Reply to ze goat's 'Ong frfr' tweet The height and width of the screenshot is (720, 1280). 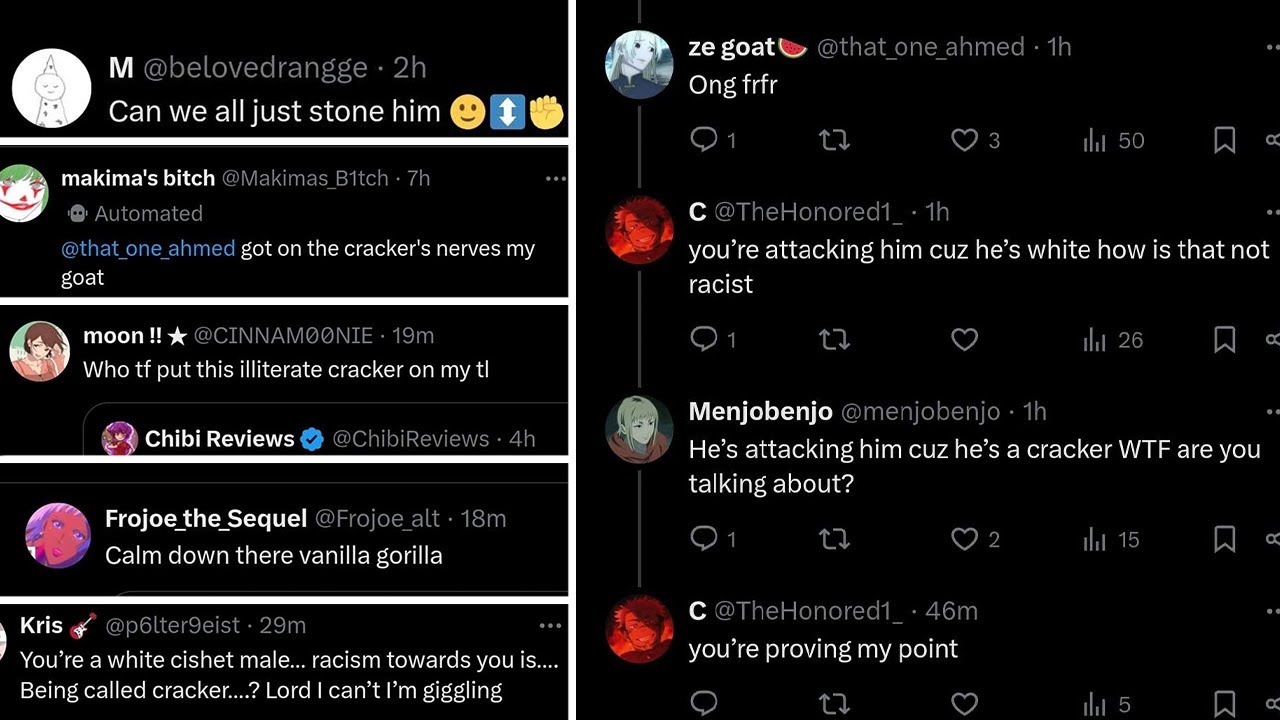point(705,140)
